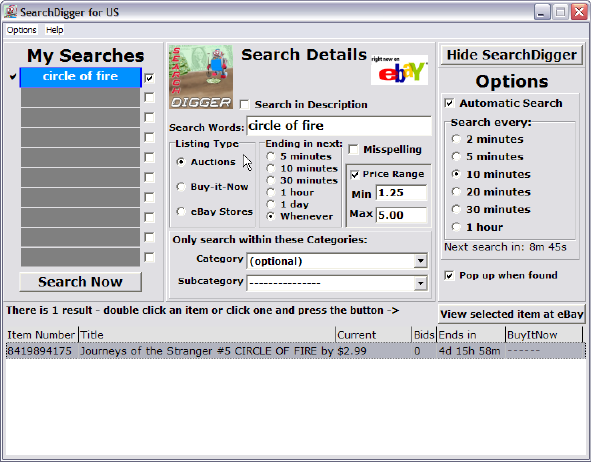The image size is (591, 462).
Task: Choose ending in next 1 day
Action: click(x=271, y=204)
